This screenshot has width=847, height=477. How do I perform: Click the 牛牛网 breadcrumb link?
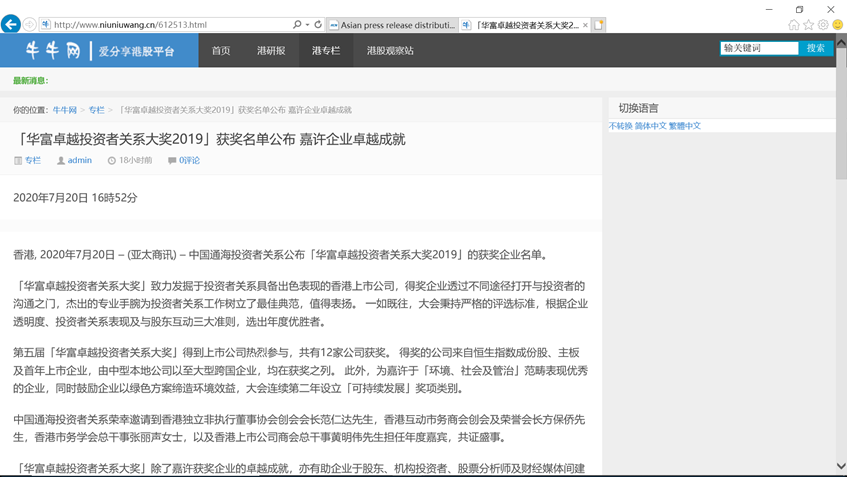pos(64,110)
